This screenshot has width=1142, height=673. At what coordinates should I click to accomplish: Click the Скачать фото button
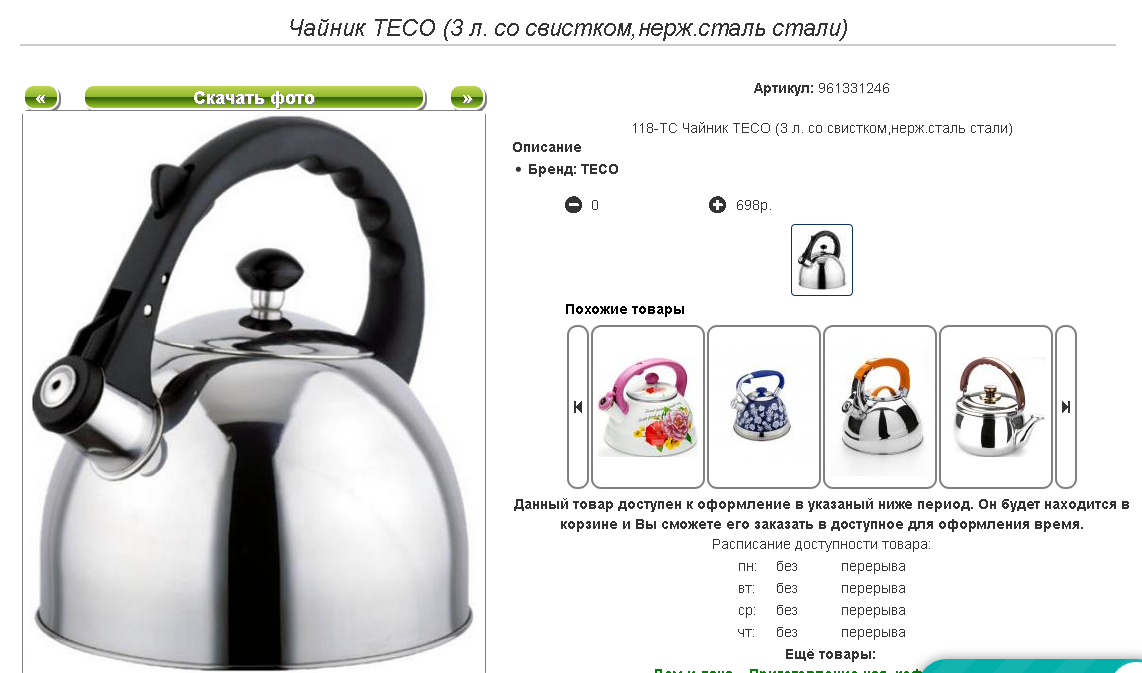pos(254,98)
